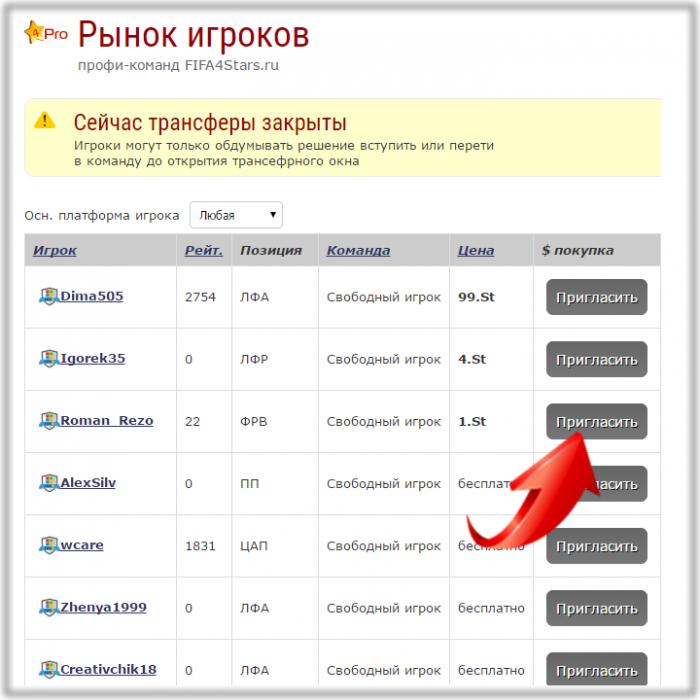Open the player platform dropdown showing Любая

pos(236,215)
